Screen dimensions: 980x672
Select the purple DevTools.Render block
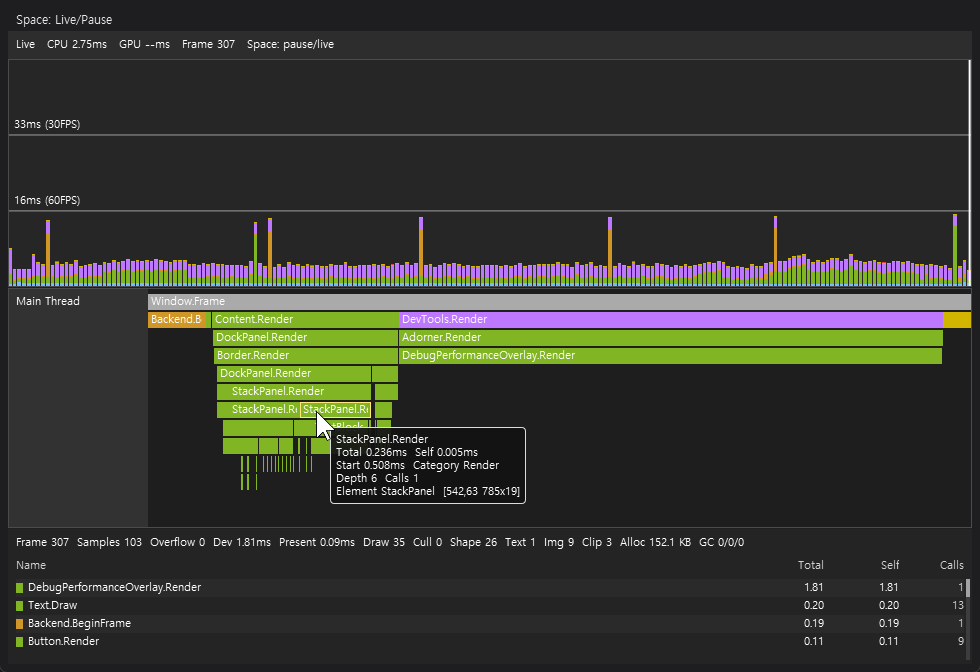tap(671, 319)
